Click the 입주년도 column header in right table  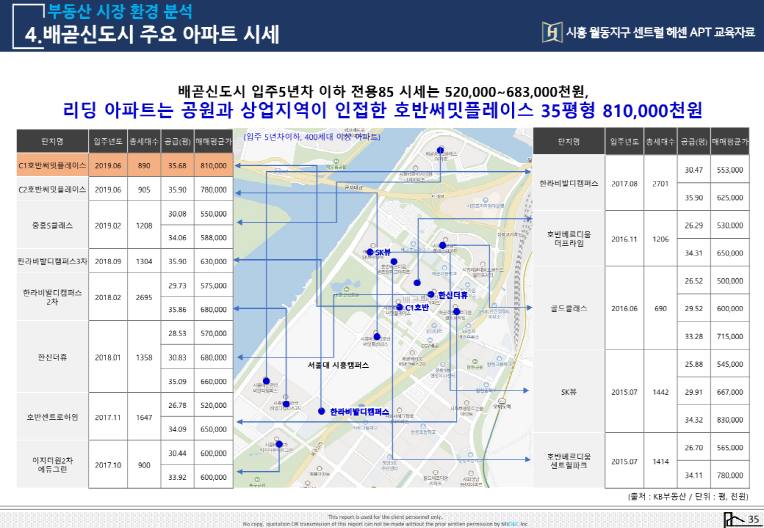[x=624, y=142]
